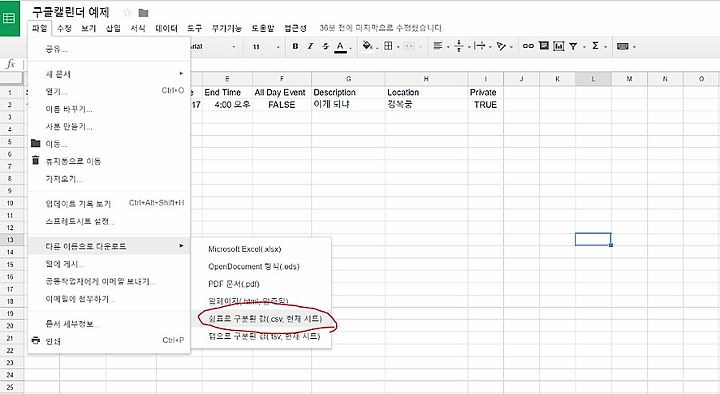Open the 보기 menu
Screen dimensions: 720x394
(x=89, y=28)
